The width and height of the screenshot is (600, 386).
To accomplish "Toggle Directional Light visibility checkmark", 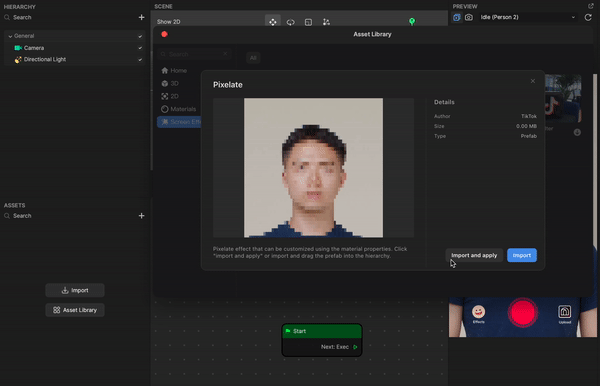I will [x=140, y=60].
